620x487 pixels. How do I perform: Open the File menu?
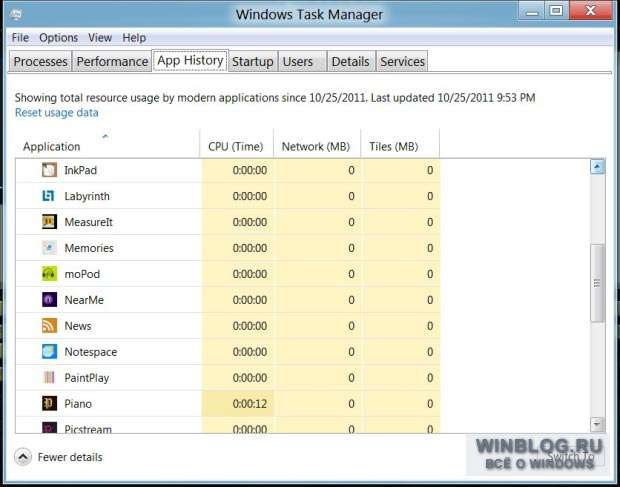coord(20,38)
